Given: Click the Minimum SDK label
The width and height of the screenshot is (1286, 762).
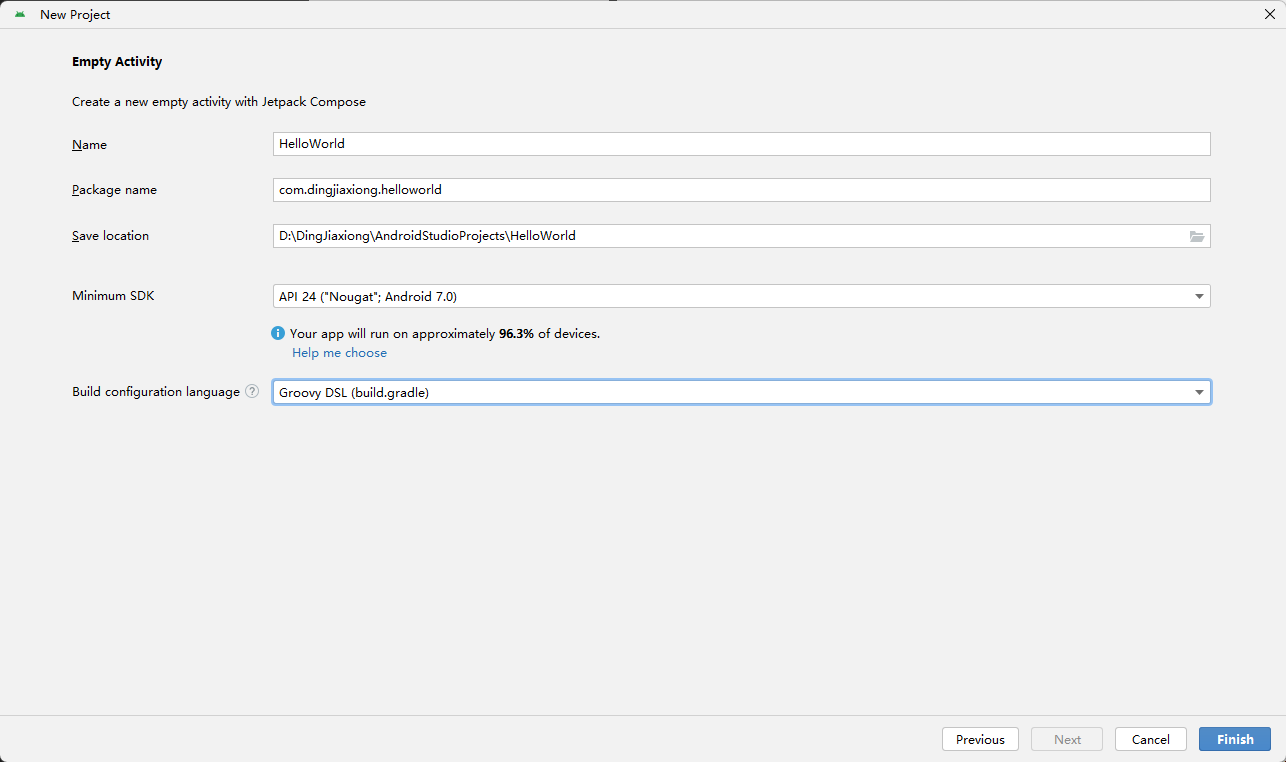Looking at the screenshot, I should click(113, 296).
